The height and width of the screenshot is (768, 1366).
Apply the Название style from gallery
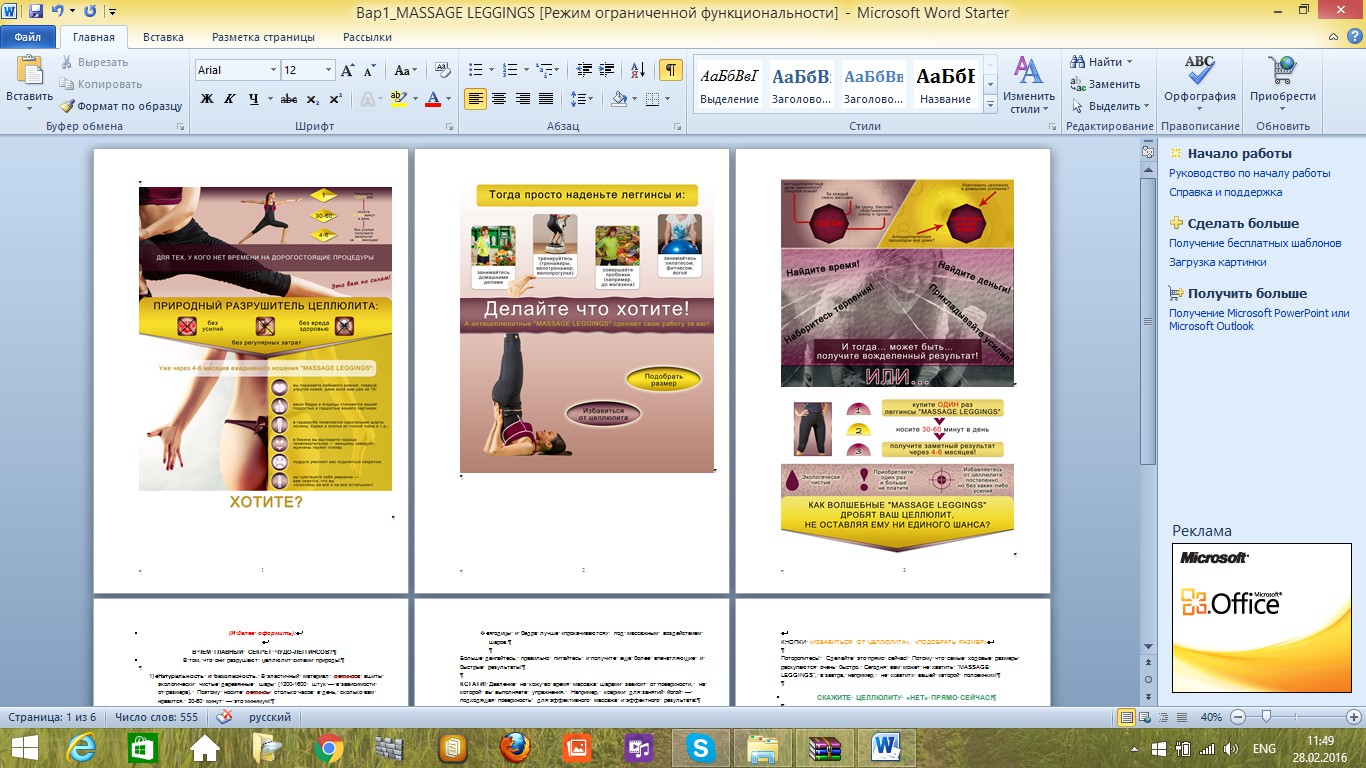[946, 85]
